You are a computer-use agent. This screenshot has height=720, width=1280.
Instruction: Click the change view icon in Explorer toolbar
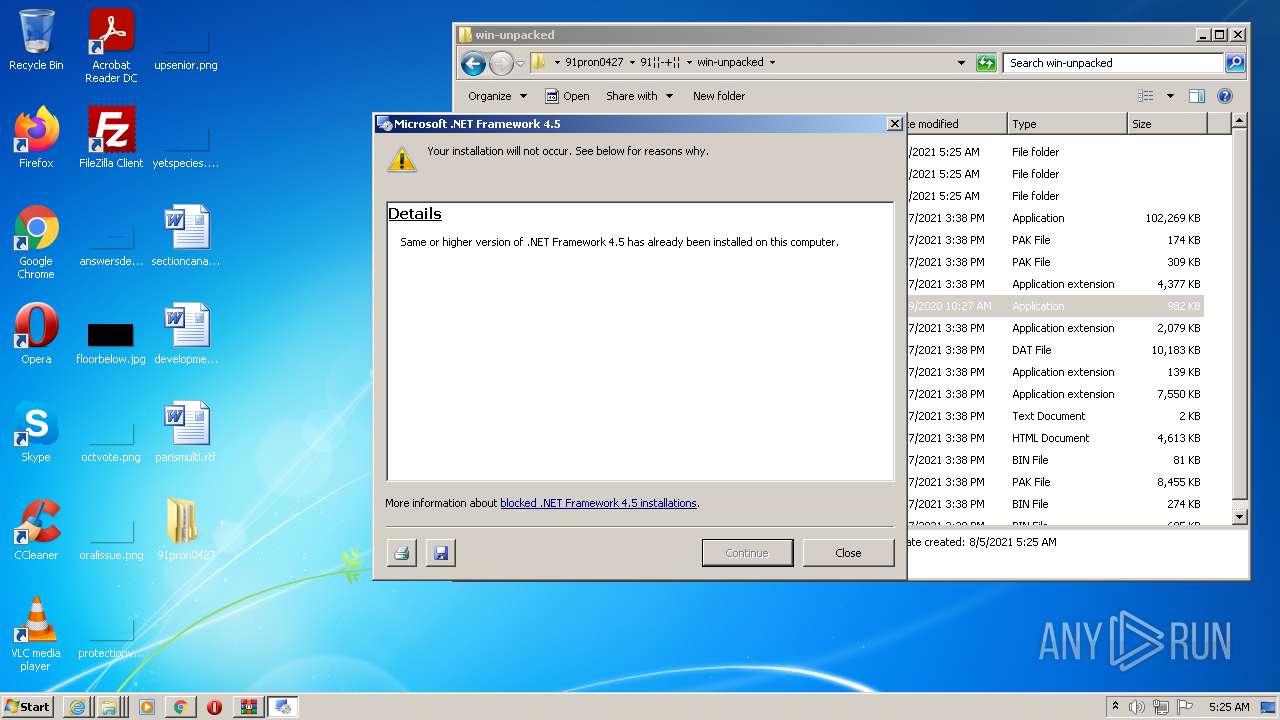(x=1146, y=96)
